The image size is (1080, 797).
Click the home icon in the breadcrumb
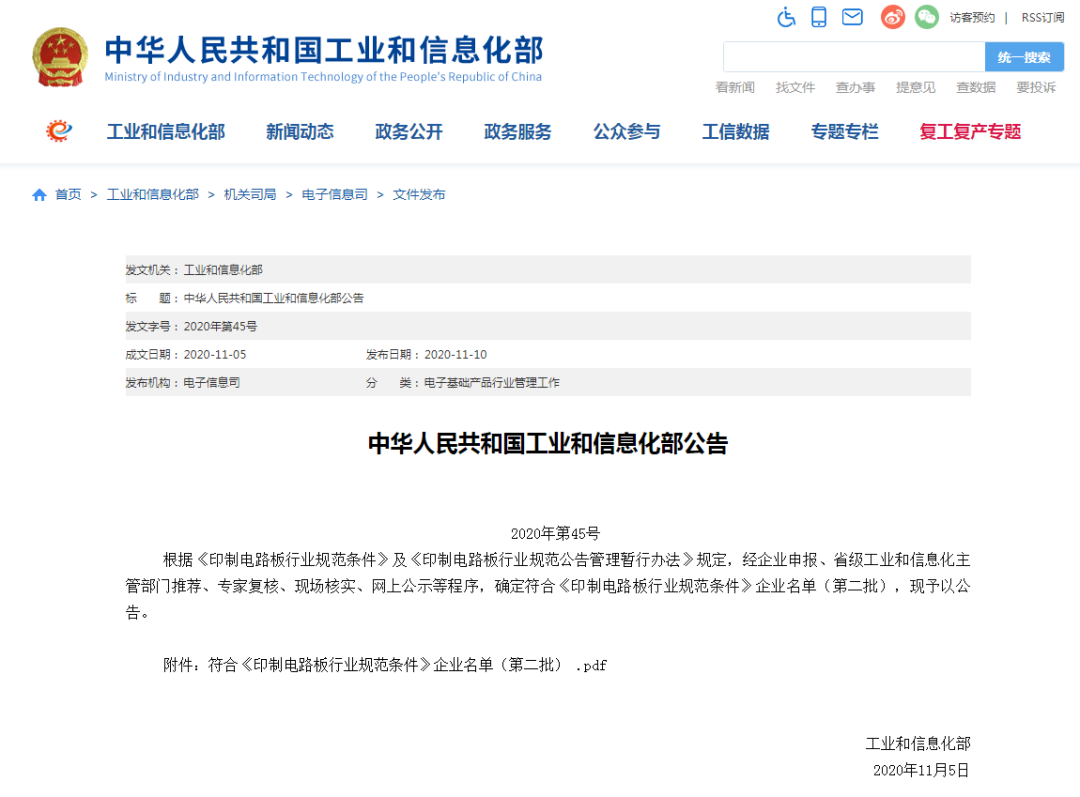(40, 195)
